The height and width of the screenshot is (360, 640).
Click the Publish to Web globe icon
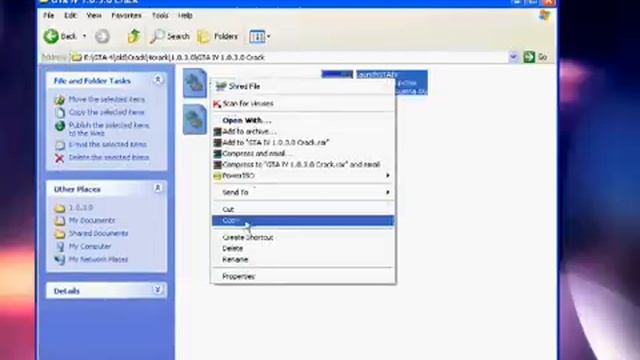pos(60,126)
